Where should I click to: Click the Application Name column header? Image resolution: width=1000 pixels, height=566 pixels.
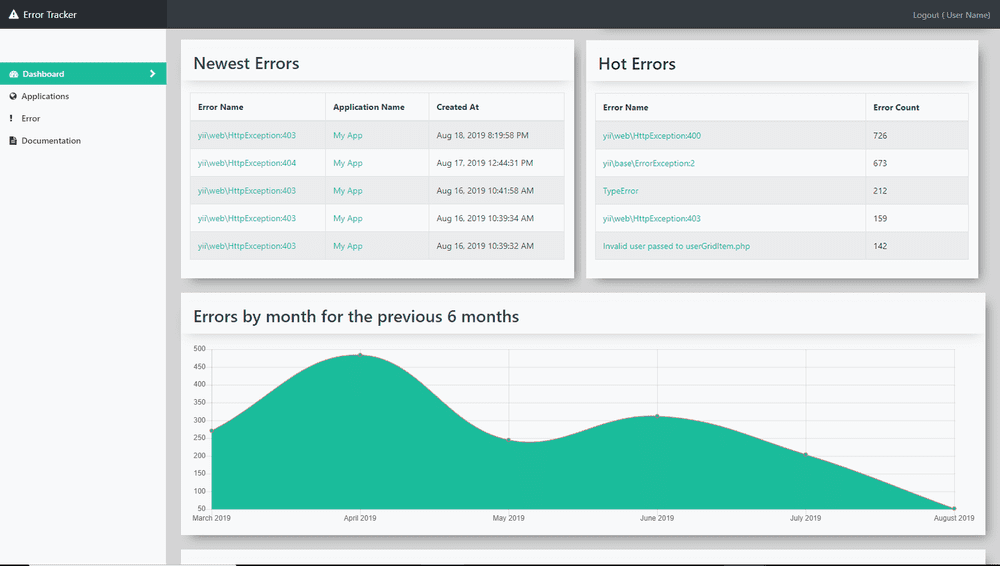pos(369,107)
